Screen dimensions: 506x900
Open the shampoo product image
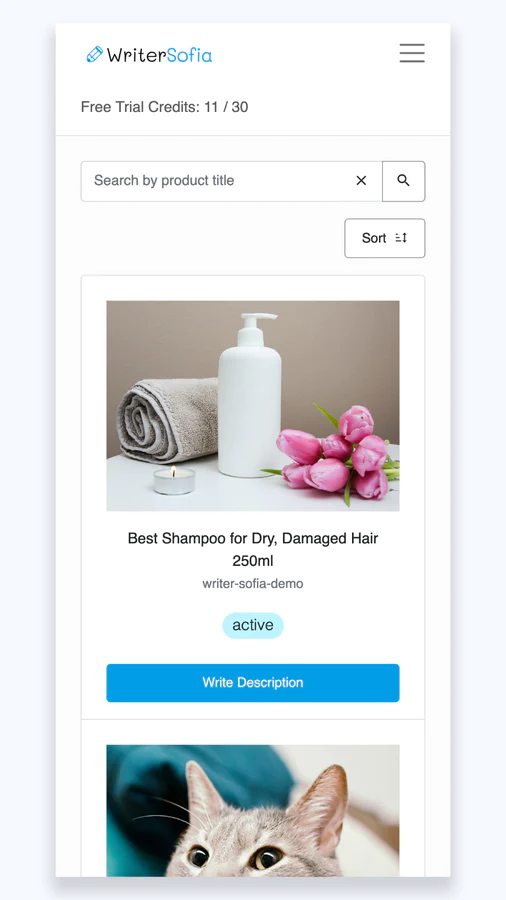tap(252, 405)
